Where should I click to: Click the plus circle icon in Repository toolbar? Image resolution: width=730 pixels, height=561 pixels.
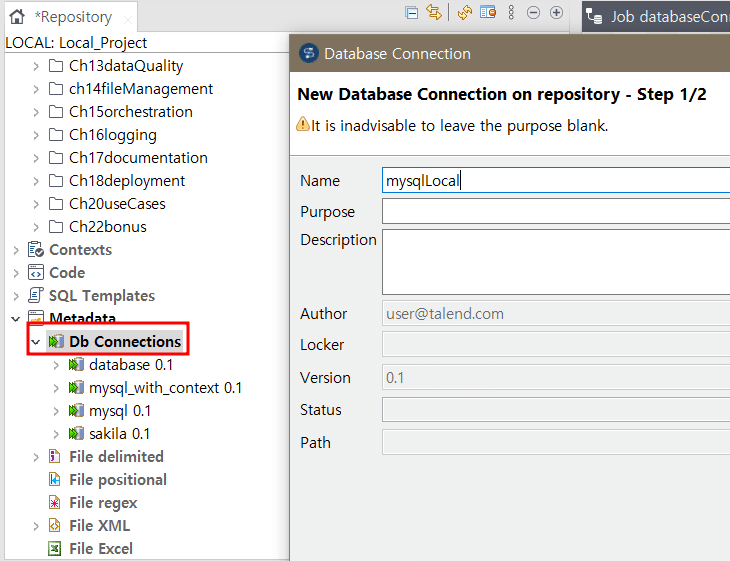click(556, 13)
